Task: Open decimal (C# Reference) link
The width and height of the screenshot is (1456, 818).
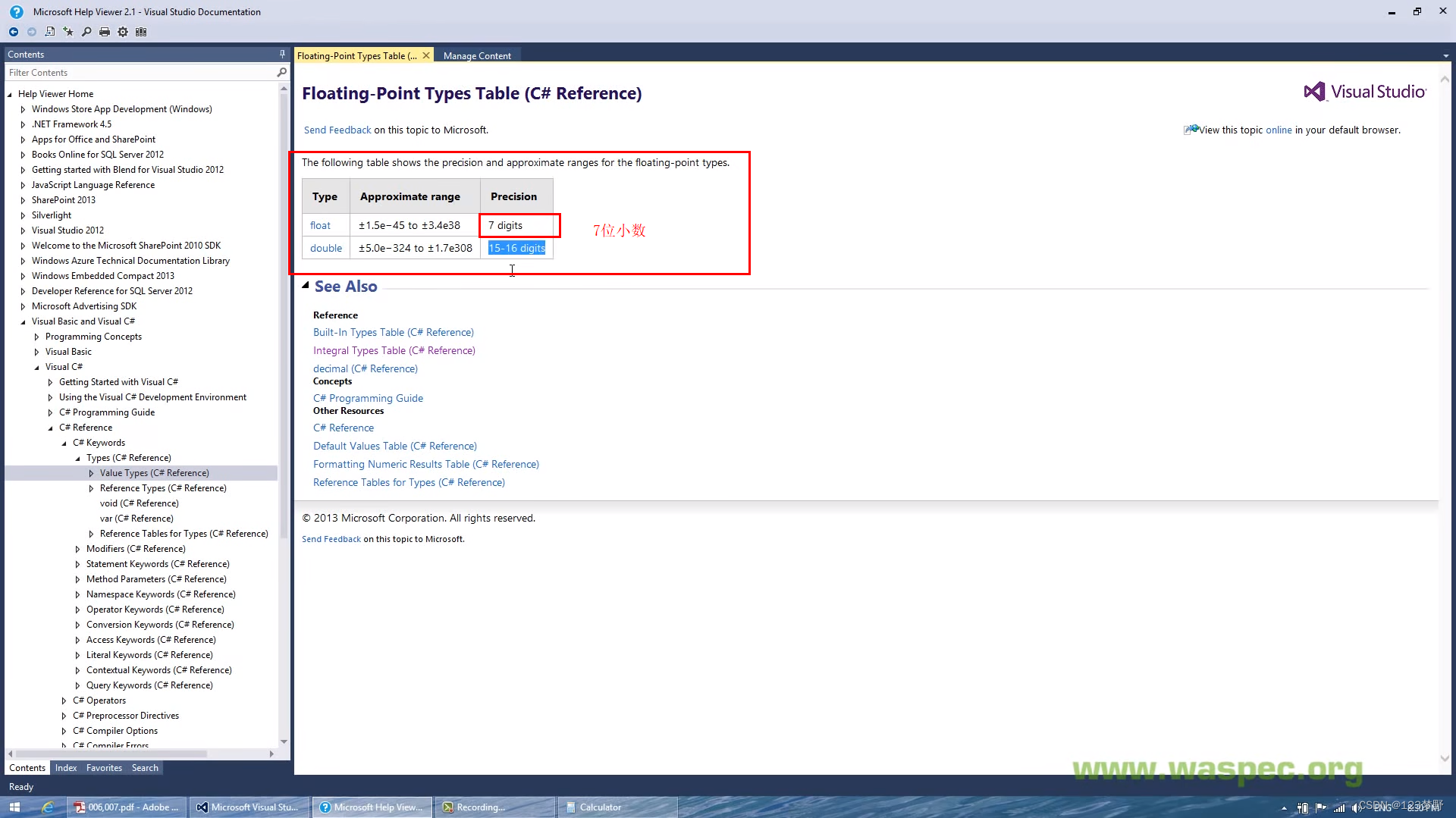Action: tap(366, 368)
